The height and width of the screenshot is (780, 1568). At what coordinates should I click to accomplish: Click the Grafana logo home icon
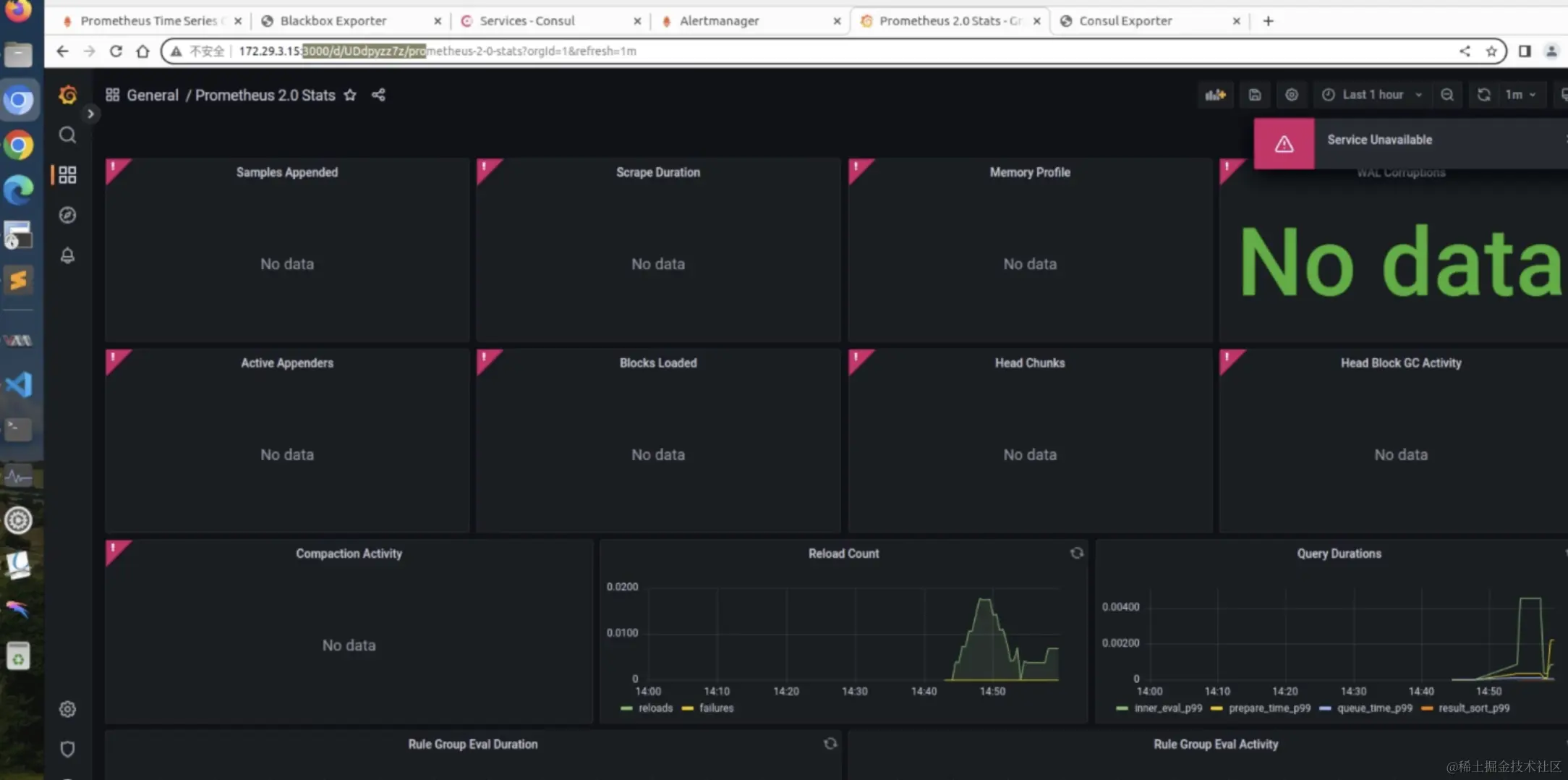pyautogui.click(x=68, y=95)
